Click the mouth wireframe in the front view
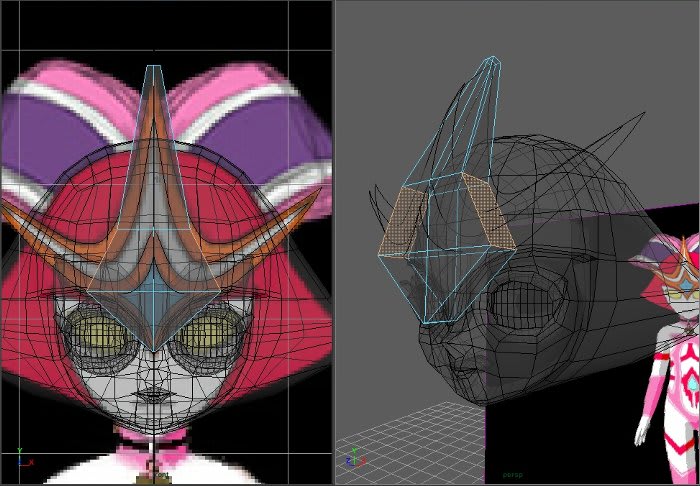The height and width of the screenshot is (486, 700). pos(153,395)
